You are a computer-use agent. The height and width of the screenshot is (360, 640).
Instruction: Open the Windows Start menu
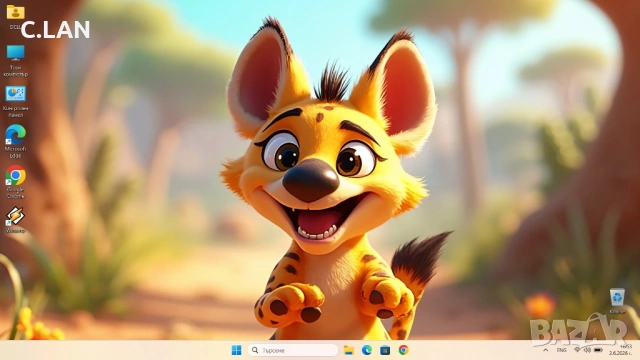pos(236,350)
